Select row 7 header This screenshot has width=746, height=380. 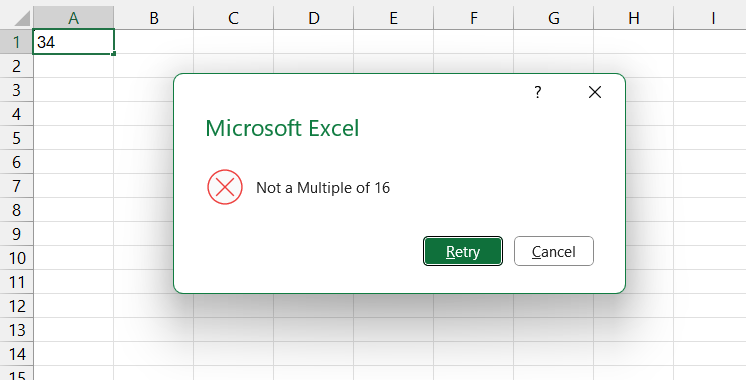click(x=17, y=186)
